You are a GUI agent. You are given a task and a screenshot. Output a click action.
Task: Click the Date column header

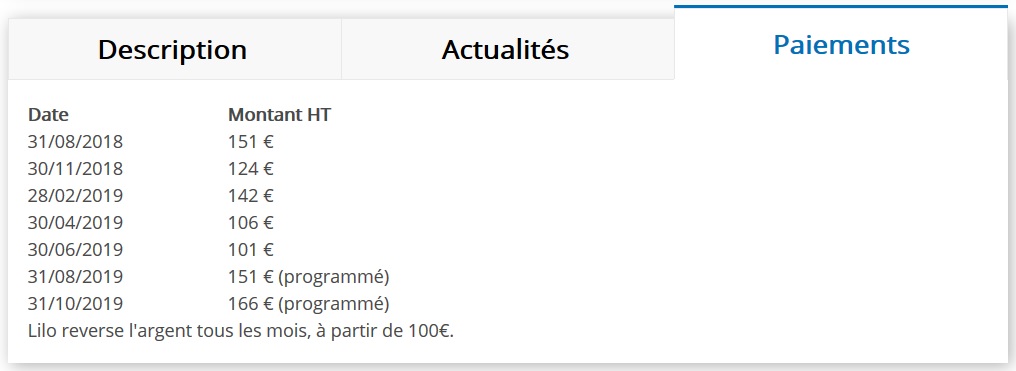[x=48, y=115]
